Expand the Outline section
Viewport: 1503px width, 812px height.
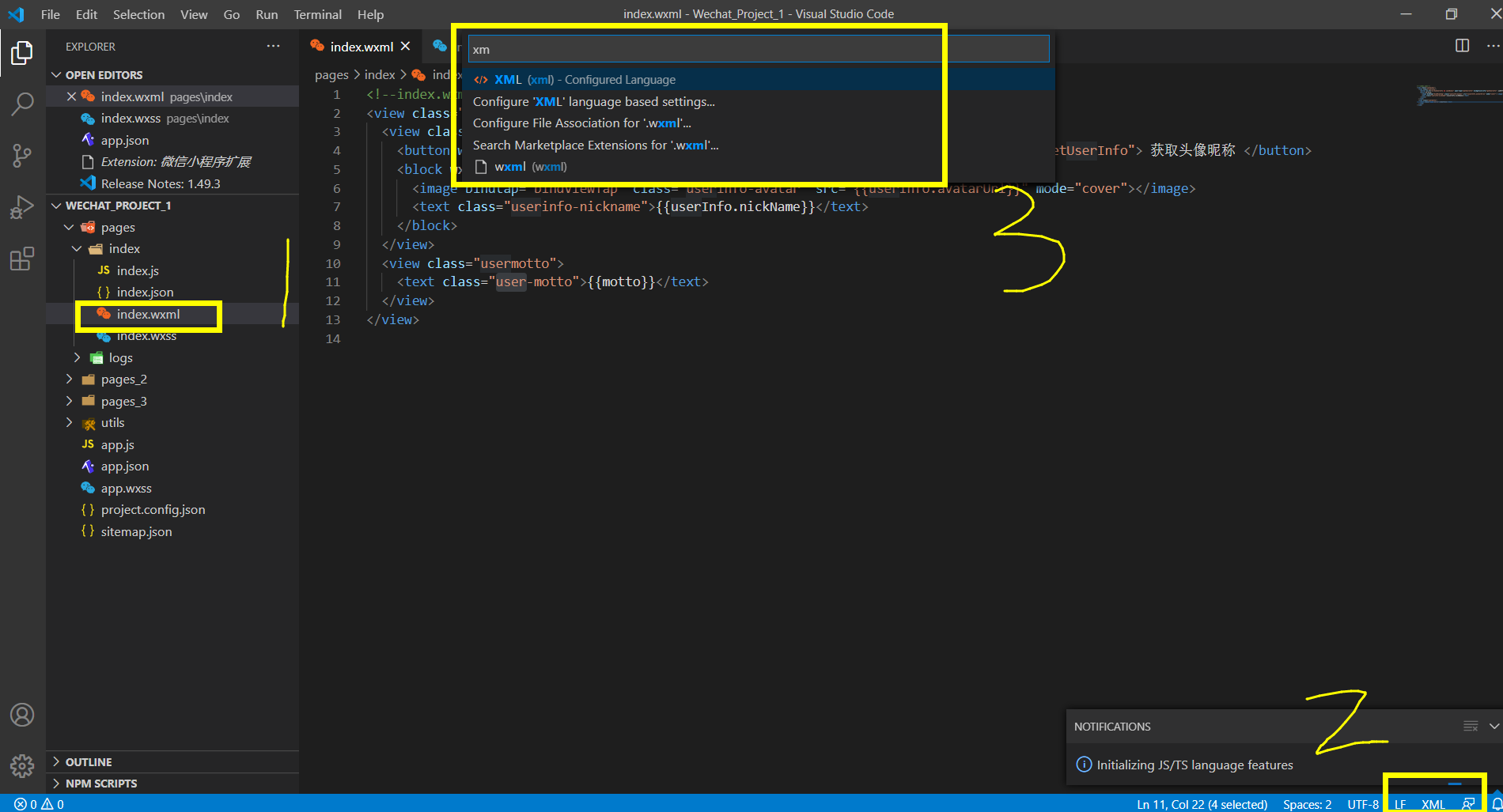(x=56, y=761)
